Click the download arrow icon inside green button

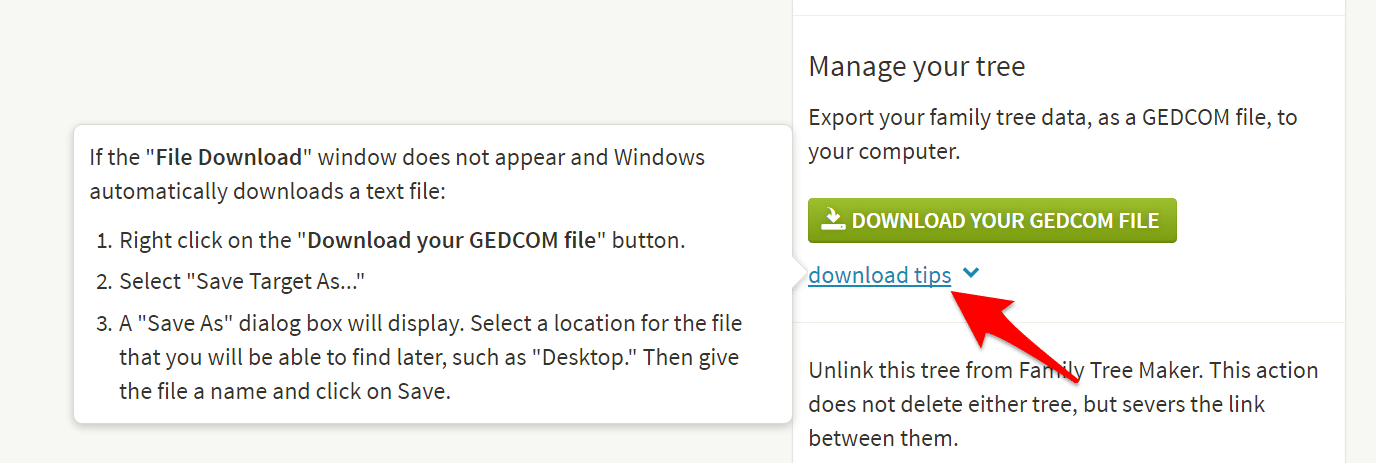[834, 220]
